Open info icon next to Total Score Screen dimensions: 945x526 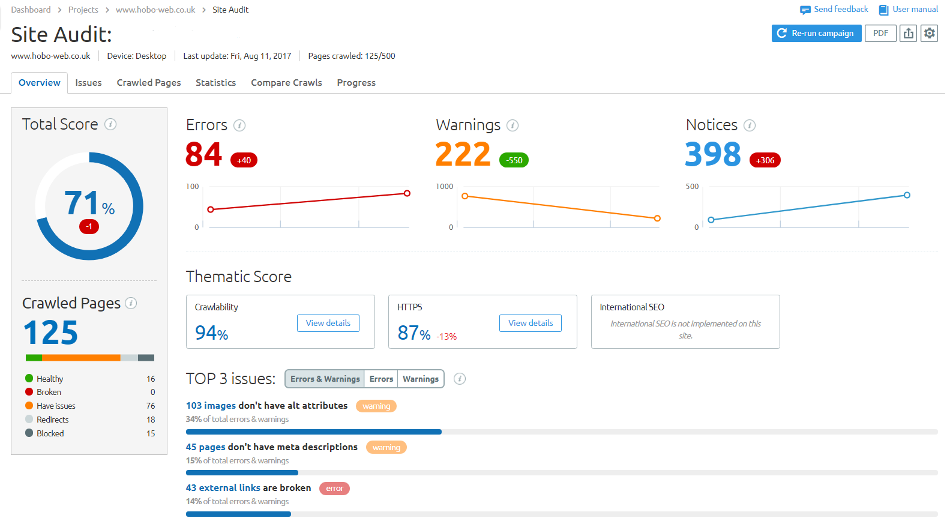click(110, 125)
